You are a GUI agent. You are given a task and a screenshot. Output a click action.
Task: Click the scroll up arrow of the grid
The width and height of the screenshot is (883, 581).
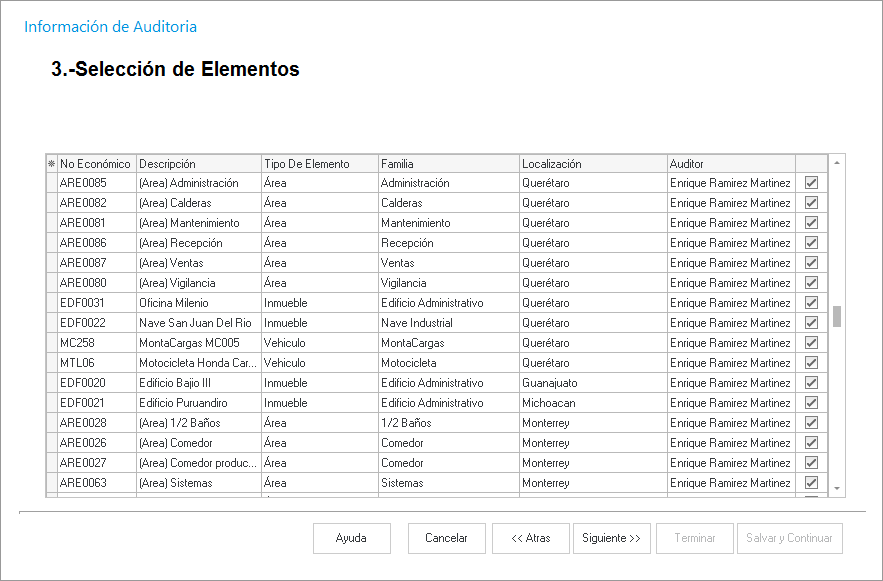coord(837,162)
